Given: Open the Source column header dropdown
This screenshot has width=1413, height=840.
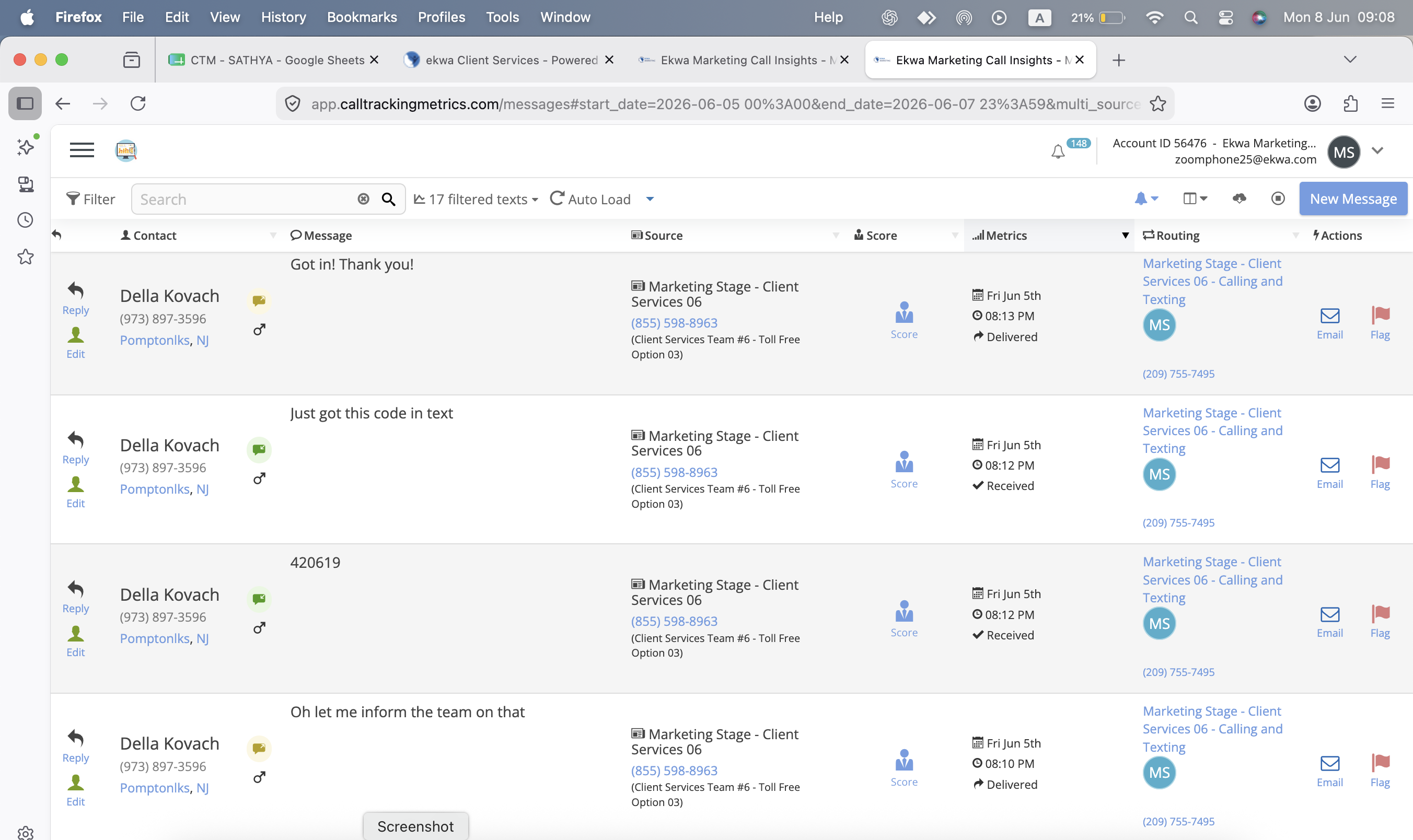Looking at the screenshot, I should pyautogui.click(x=836, y=236).
